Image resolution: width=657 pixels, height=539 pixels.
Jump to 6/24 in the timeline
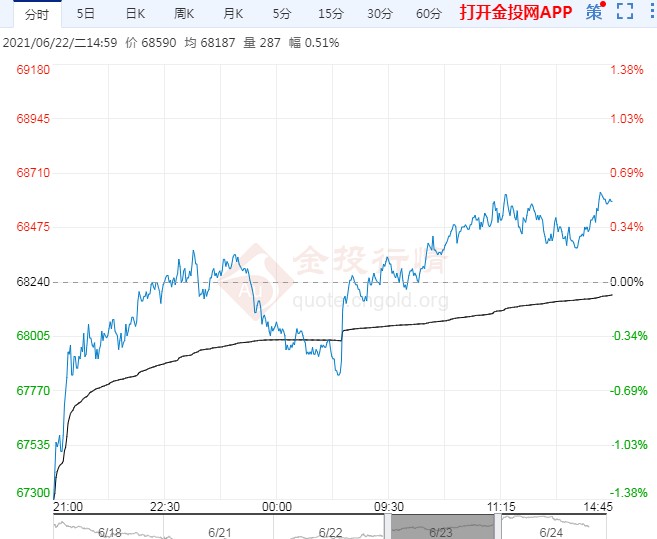click(551, 532)
